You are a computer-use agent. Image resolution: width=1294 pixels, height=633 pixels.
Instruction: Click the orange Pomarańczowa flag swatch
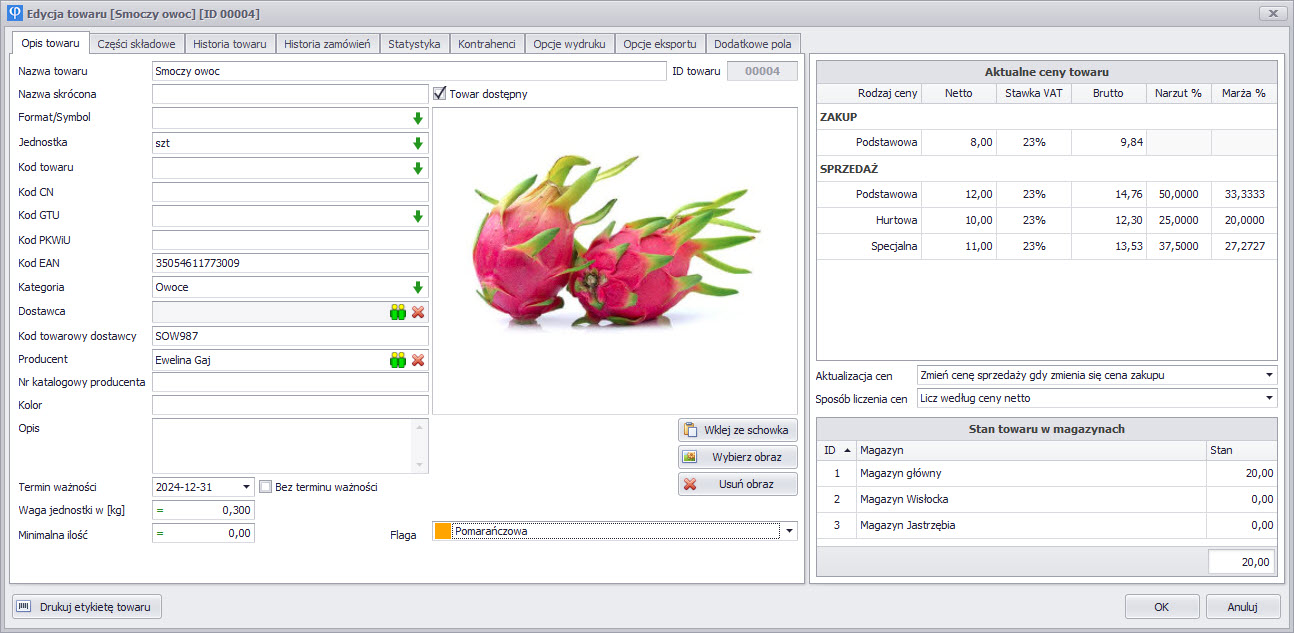(x=443, y=531)
